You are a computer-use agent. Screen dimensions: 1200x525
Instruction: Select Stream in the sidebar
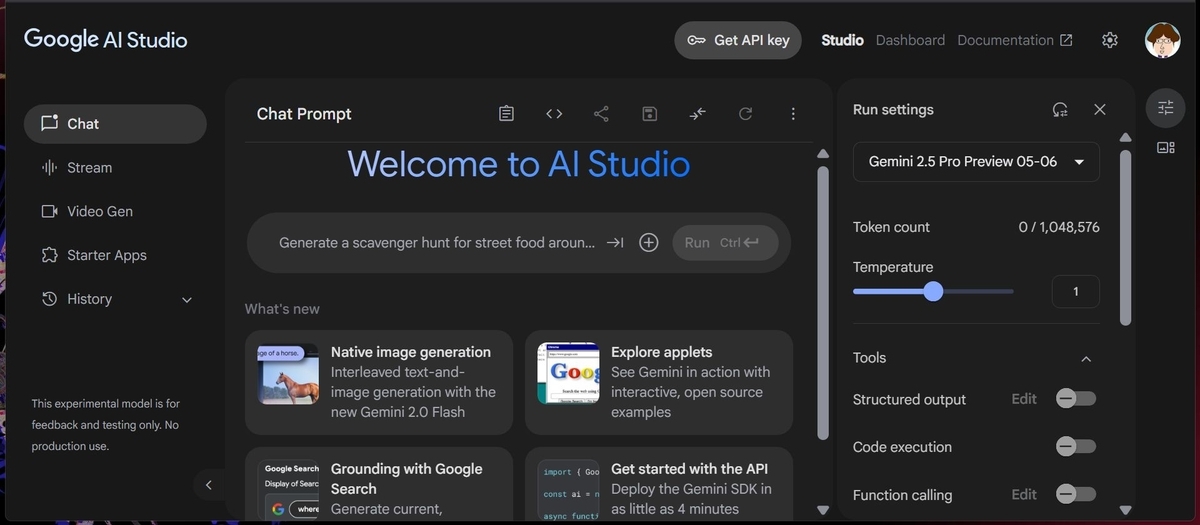point(115,168)
